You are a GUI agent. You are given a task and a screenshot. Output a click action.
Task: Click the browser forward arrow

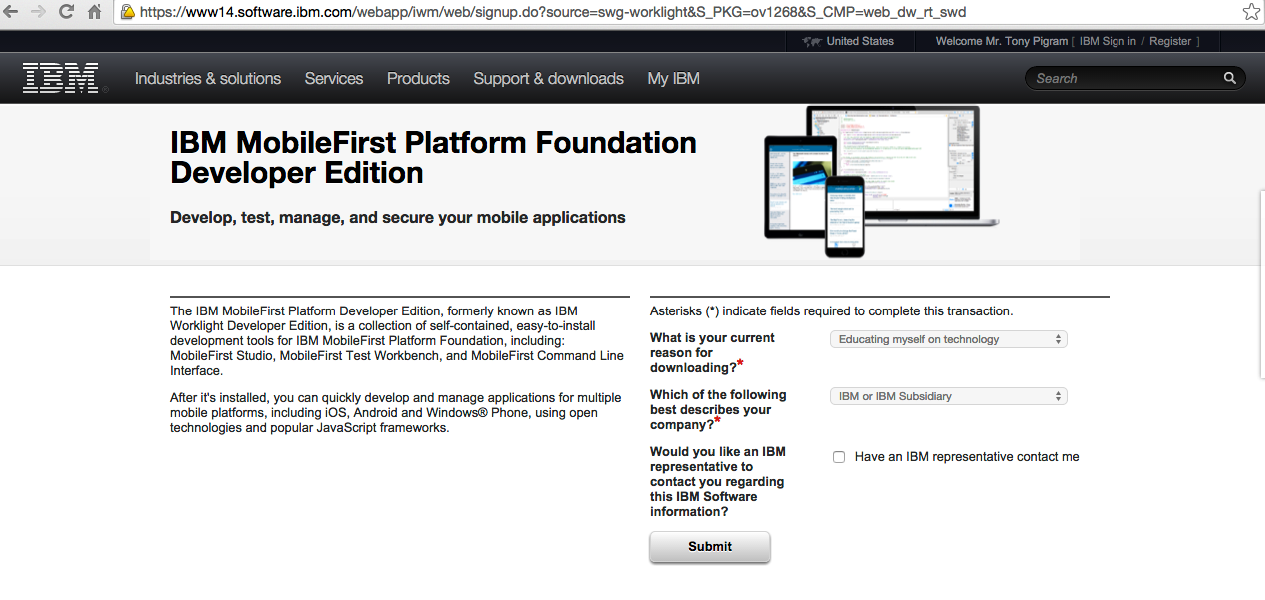click(x=38, y=12)
